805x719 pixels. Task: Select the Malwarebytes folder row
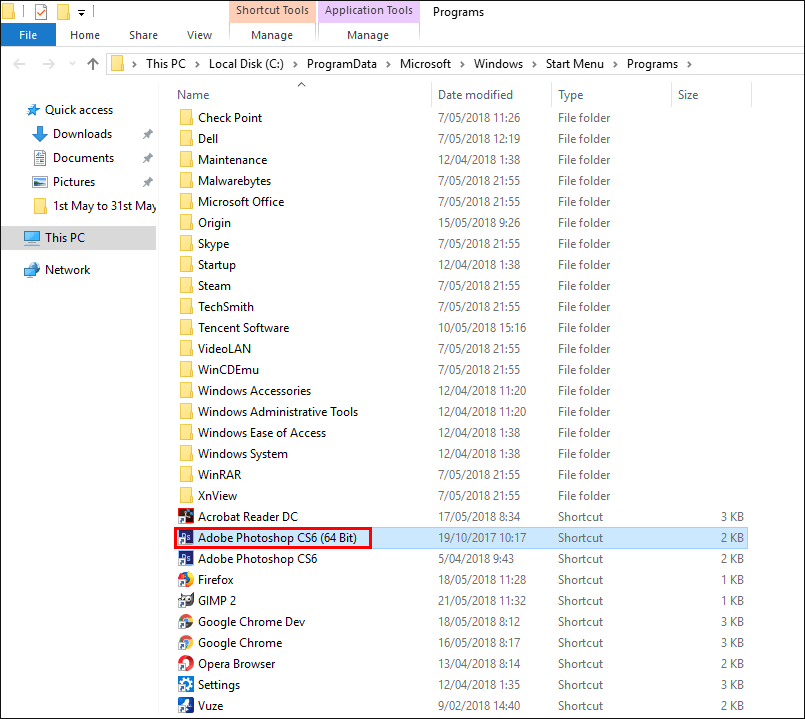click(x=461, y=181)
